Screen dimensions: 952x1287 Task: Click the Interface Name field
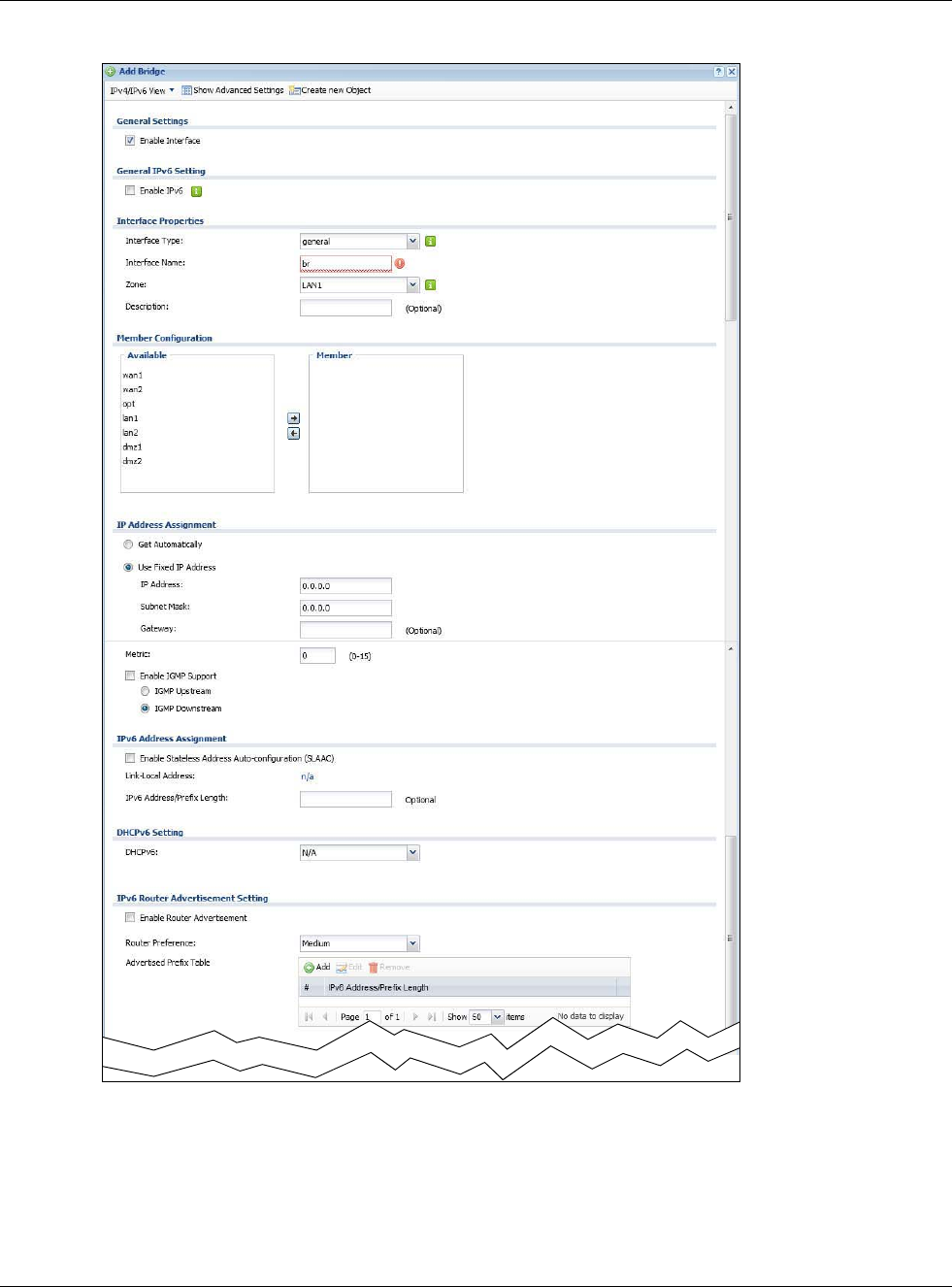pyautogui.click(x=345, y=263)
